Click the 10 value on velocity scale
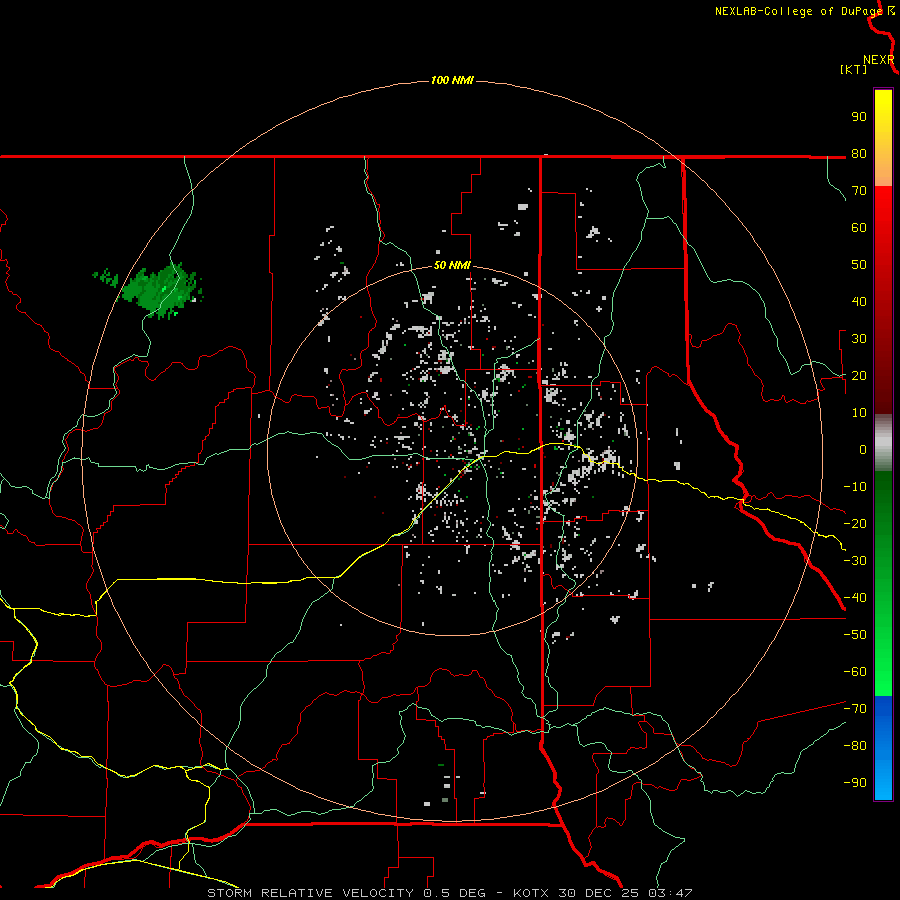The height and width of the screenshot is (900, 900). [859, 413]
